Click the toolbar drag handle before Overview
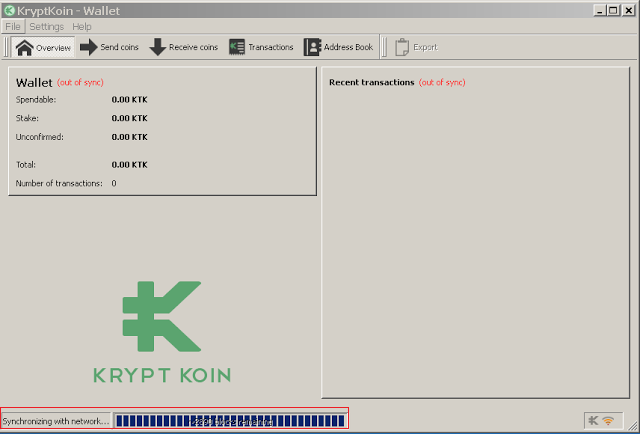 pyautogui.click(x=7, y=47)
